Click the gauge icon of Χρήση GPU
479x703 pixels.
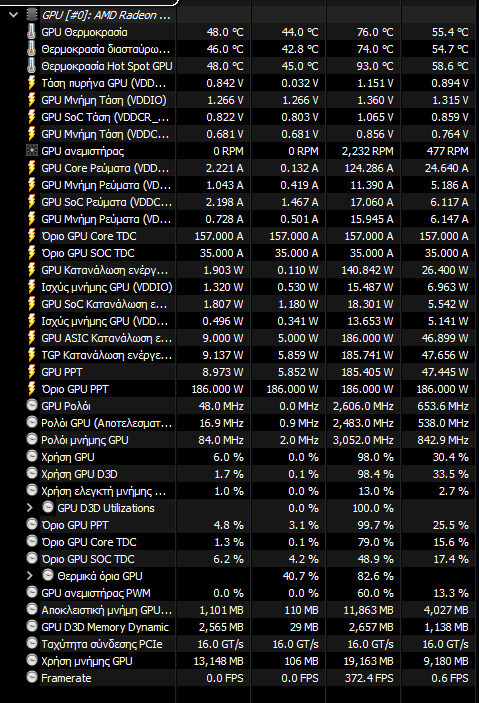pos(31,456)
